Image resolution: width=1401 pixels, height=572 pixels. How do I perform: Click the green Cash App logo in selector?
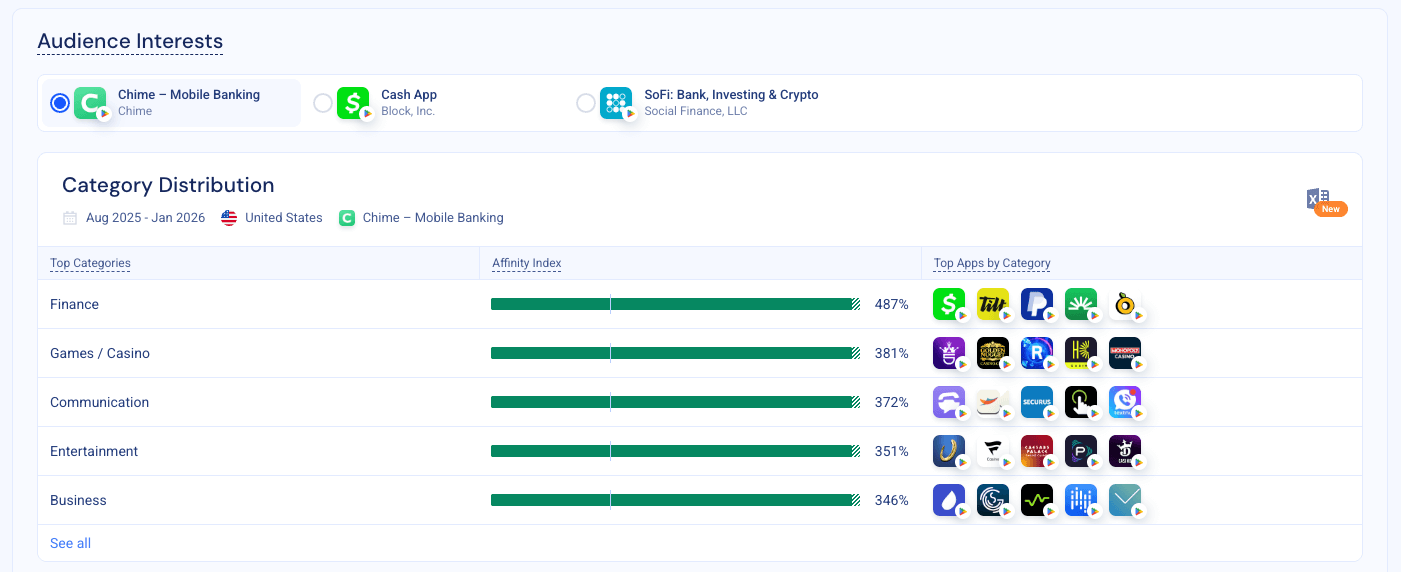pos(353,103)
